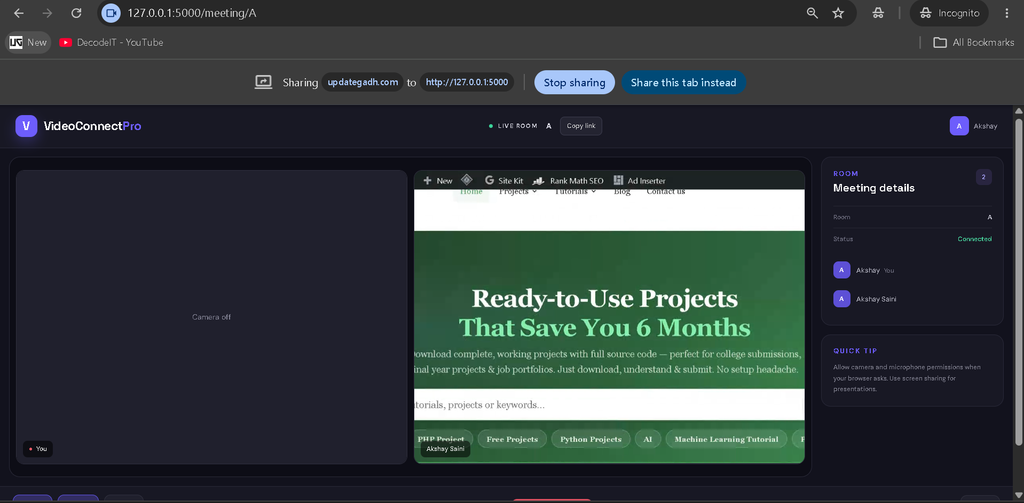The image size is (1024, 503).
Task: Click the Free Projects tag pill
Action: 512,439
